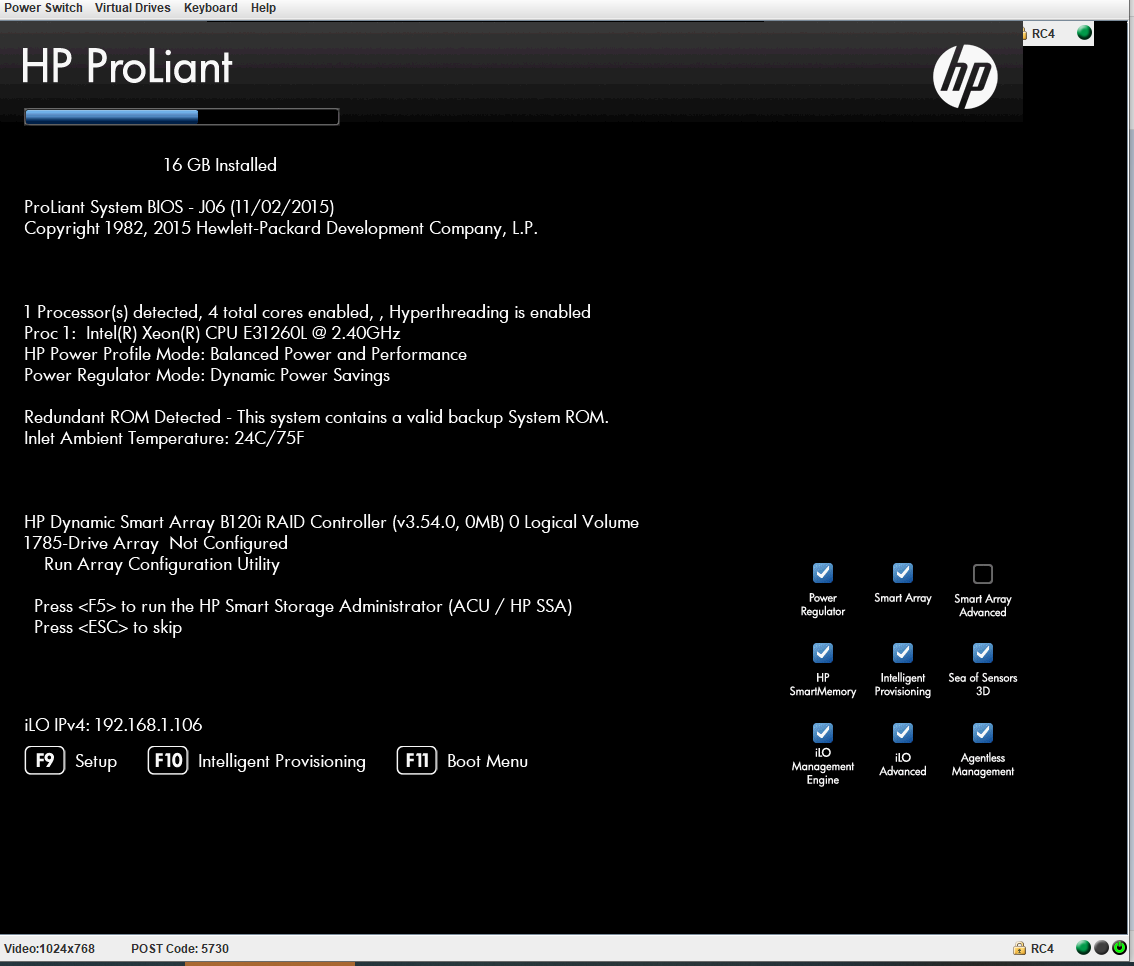Click the HP SmartMemory checkbox
This screenshot has width=1134, height=966.
(822, 653)
